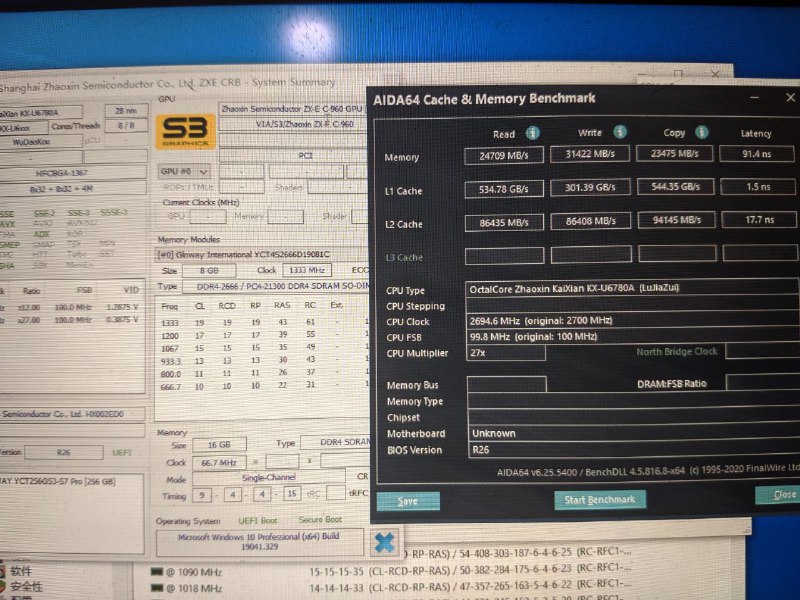Click DDR4-2666 / PC4-21300 type field

point(276,286)
